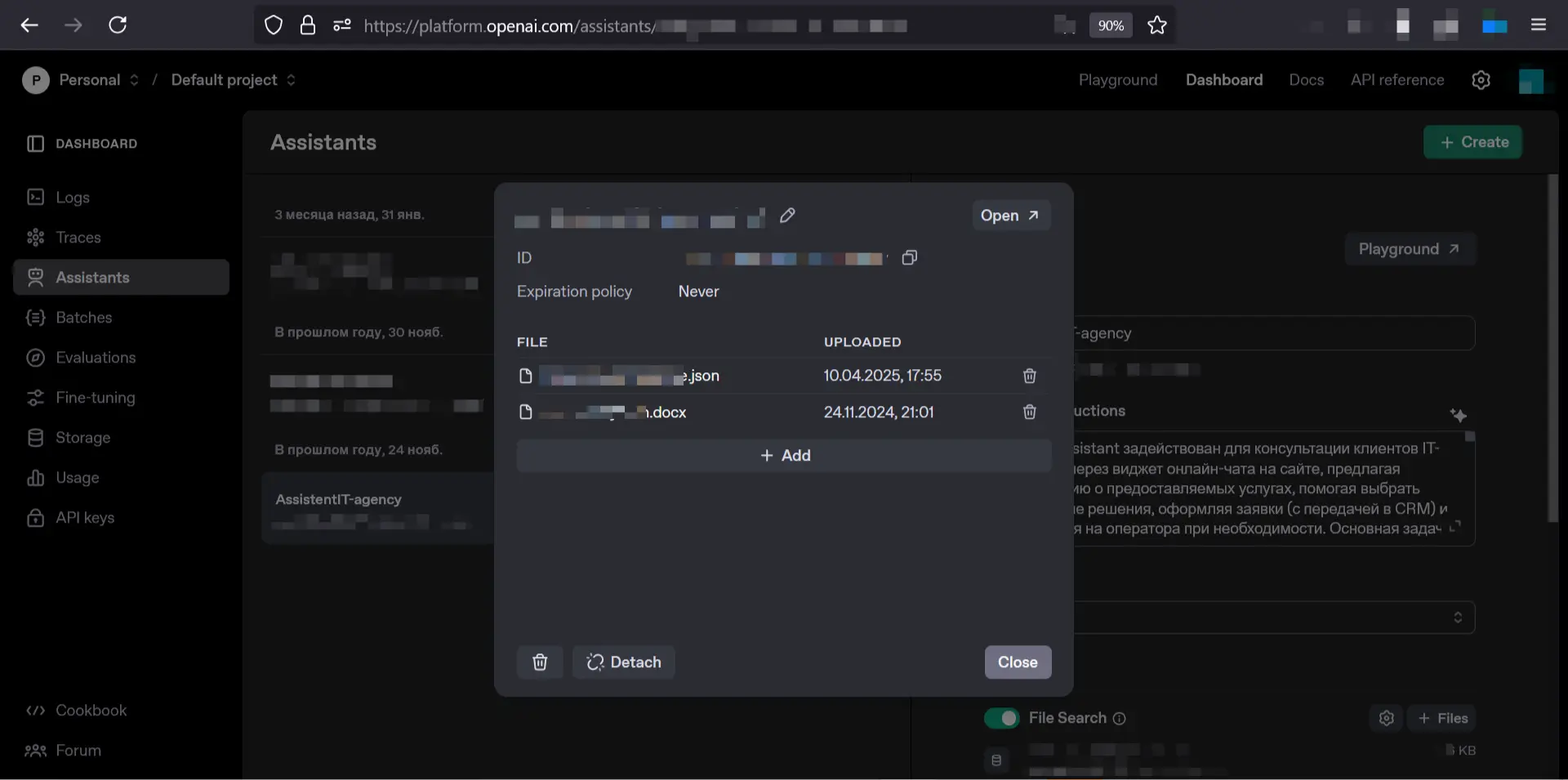
Task: Open the user profile avatar
Action: click(1531, 81)
